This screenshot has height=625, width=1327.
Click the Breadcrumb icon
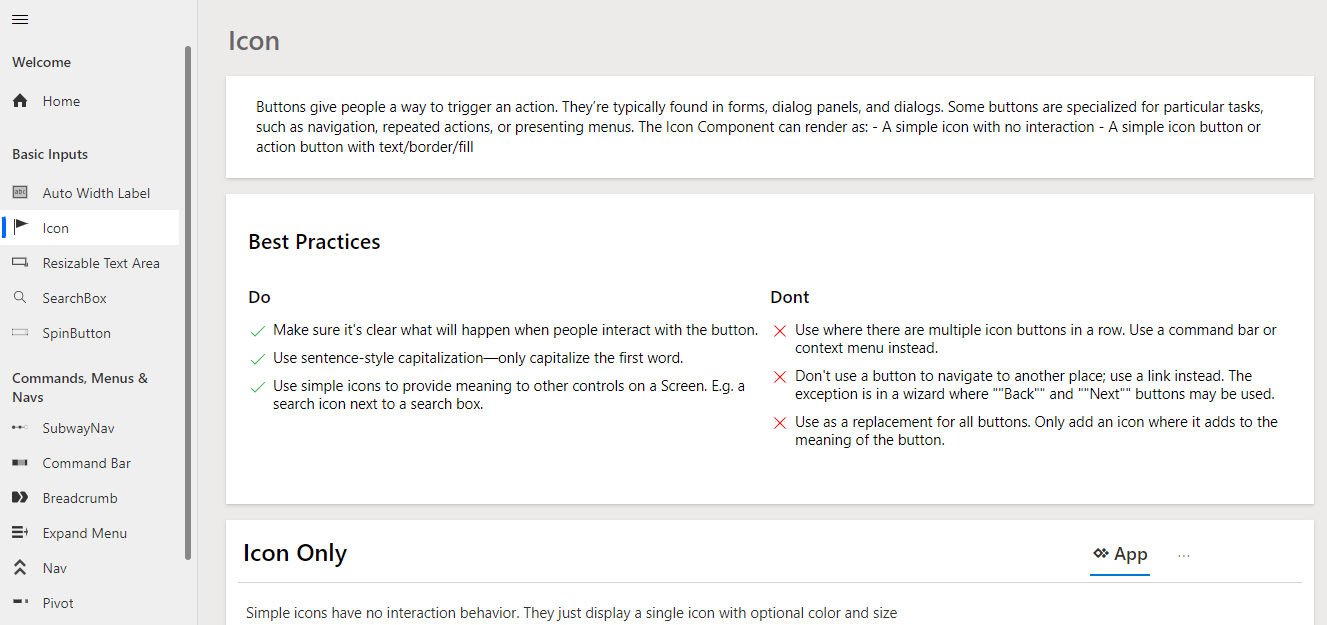pyautogui.click(x=20, y=498)
